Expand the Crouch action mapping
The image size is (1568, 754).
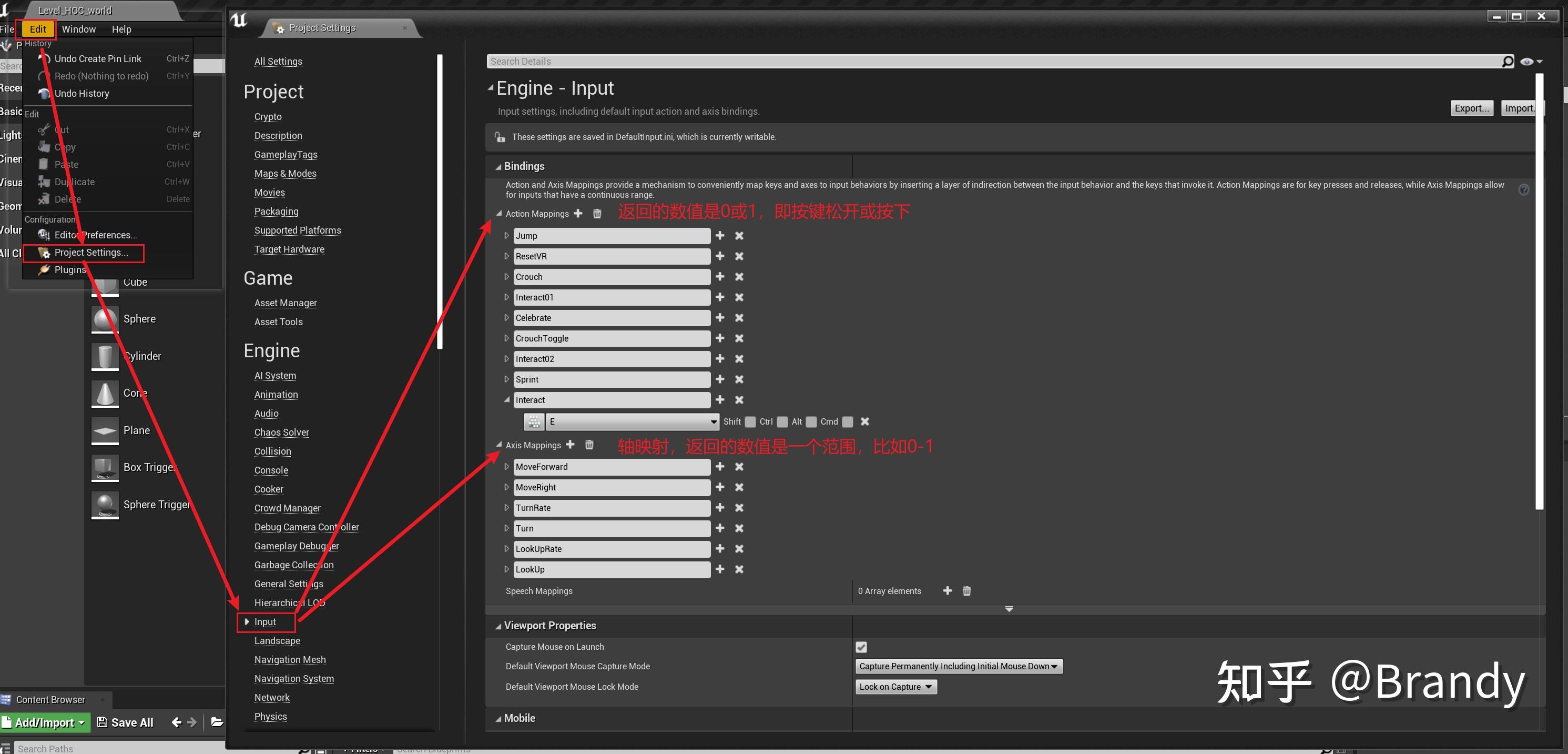coord(506,277)
